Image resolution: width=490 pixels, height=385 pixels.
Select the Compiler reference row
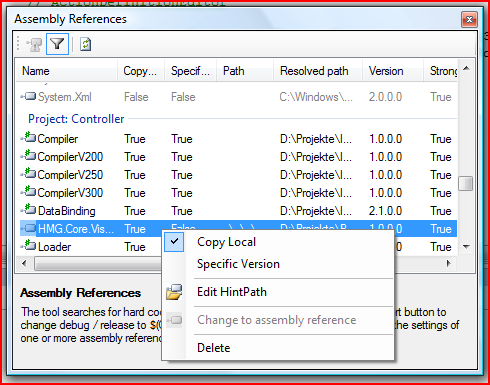pyautogui.click(x=238, y=139)
